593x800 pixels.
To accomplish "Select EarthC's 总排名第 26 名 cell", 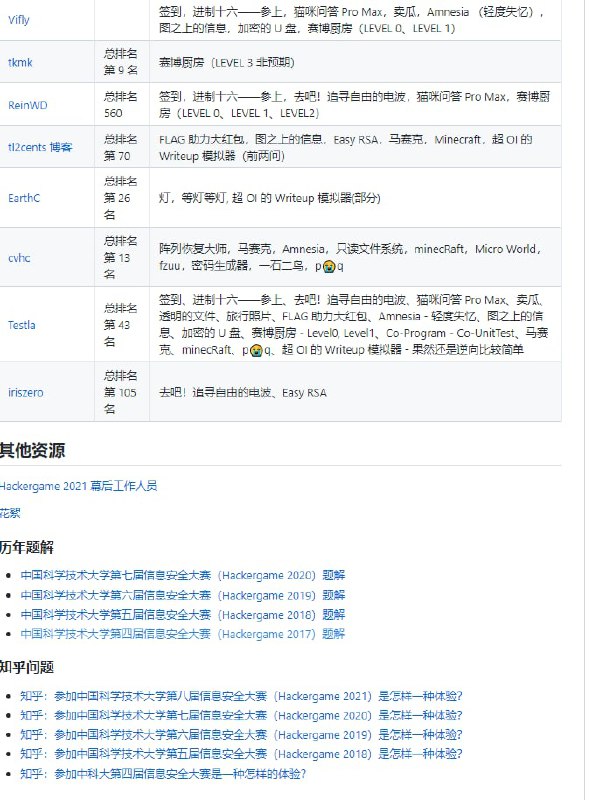I will [x=121, y=197].
